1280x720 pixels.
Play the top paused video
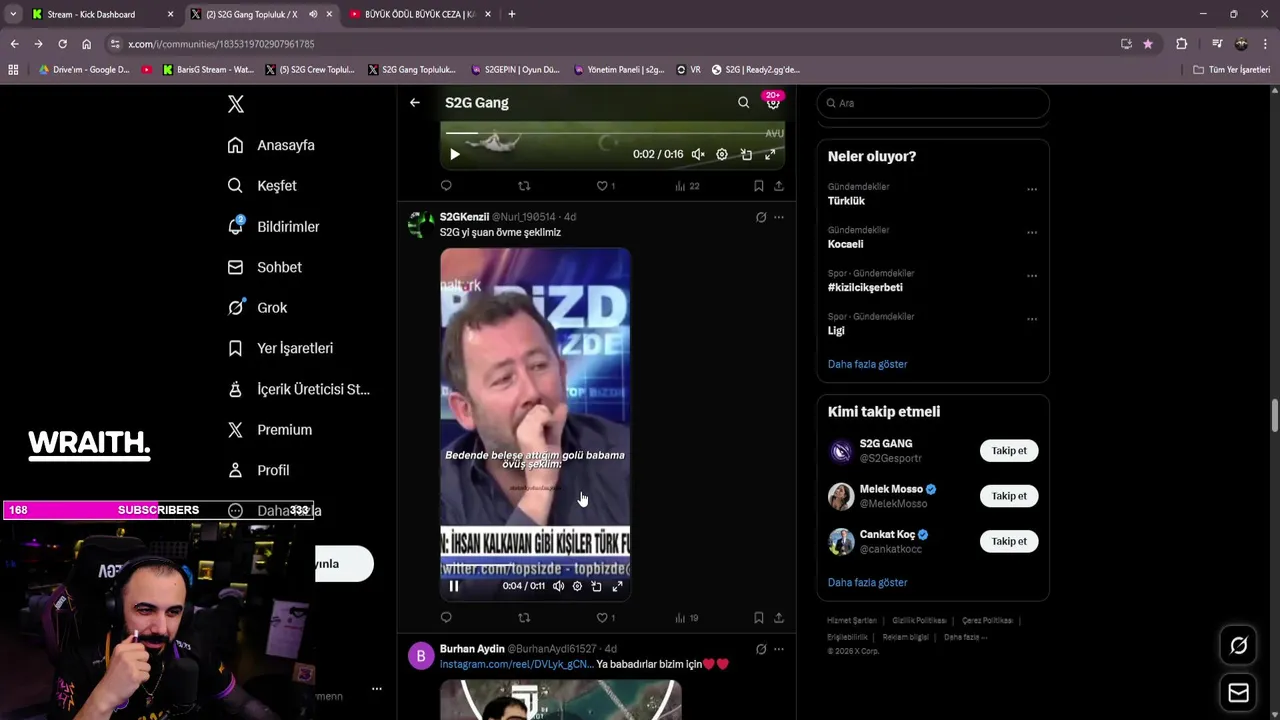tap(455, 154)
